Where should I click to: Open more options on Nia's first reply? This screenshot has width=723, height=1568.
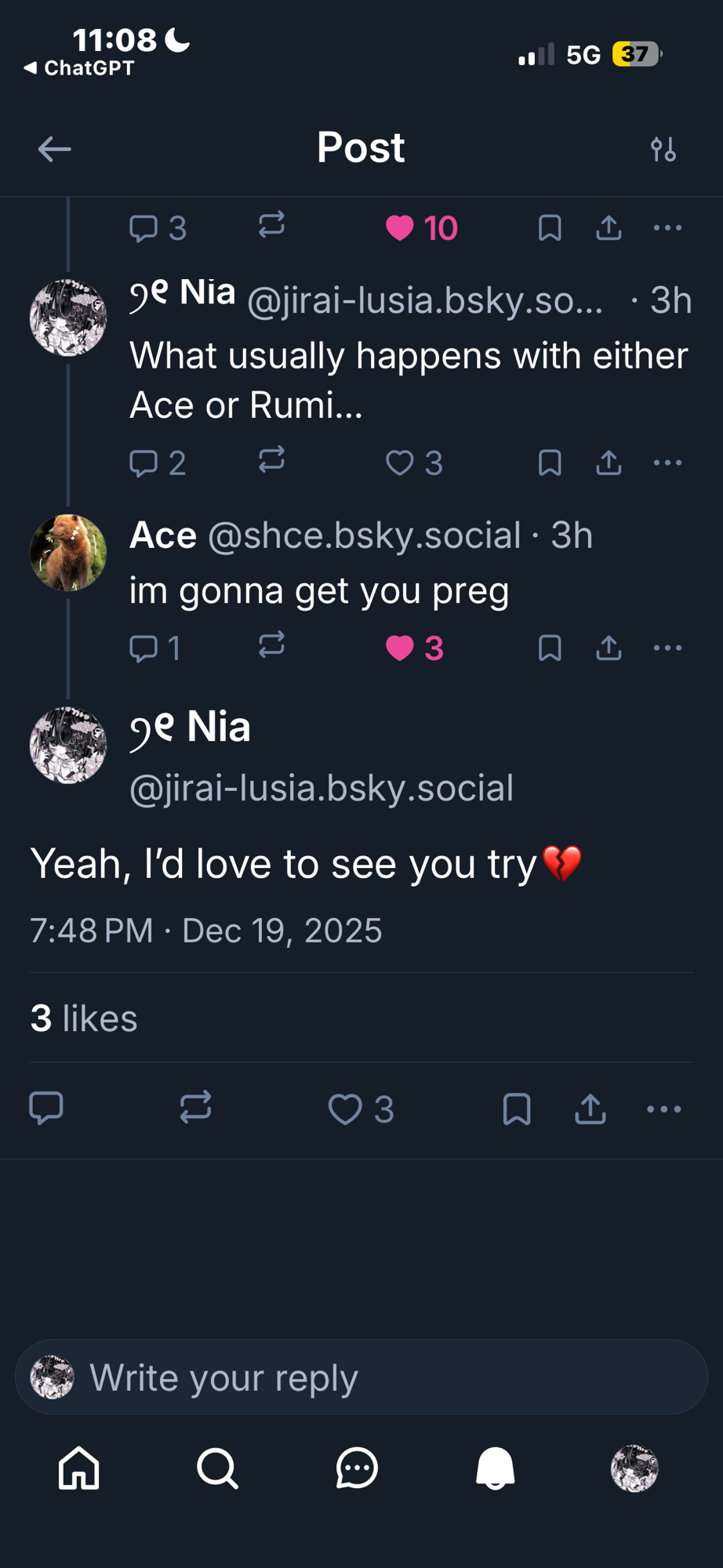click(x=667, y=463)
